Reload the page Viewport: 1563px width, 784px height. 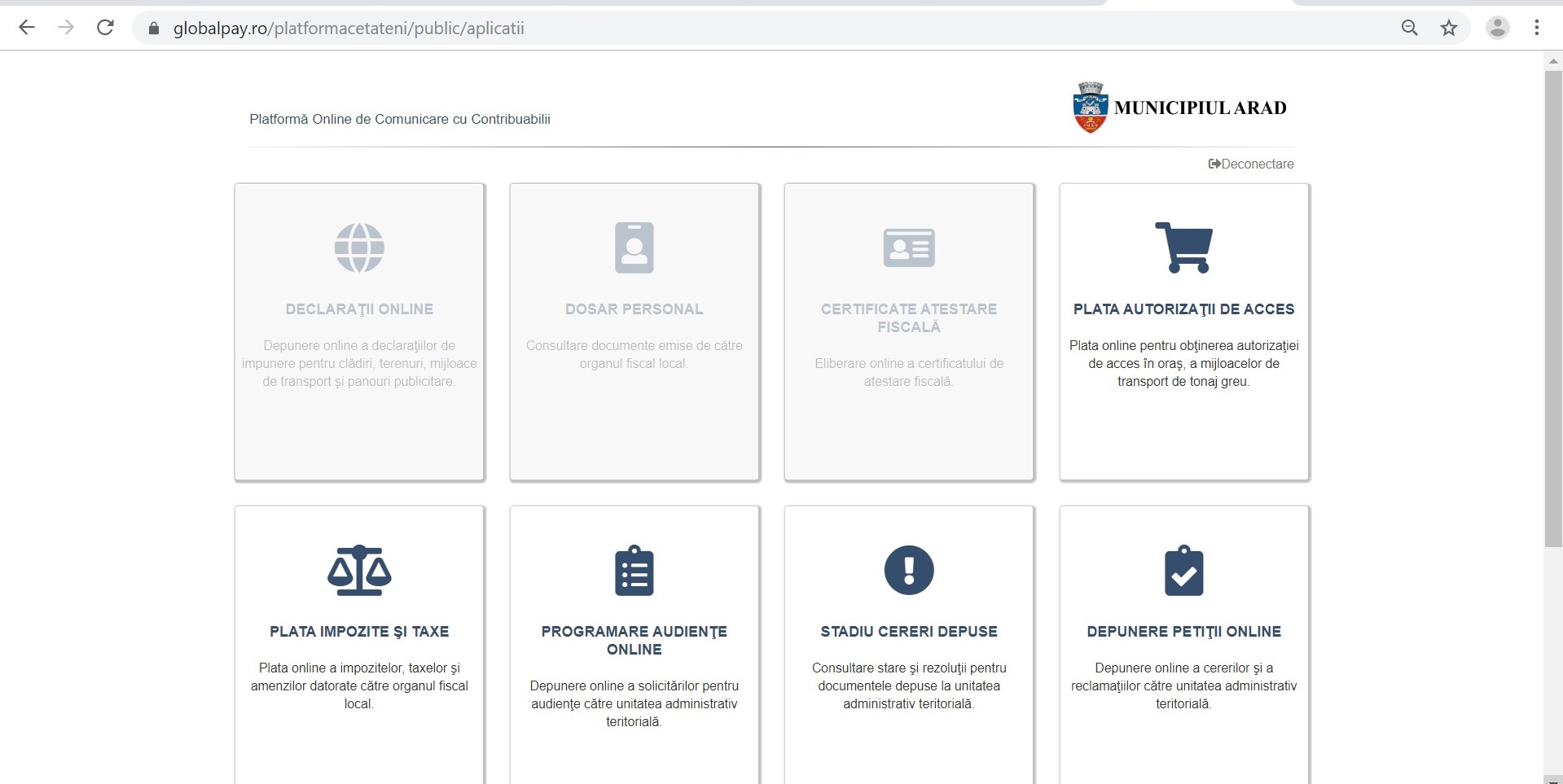coord(105,28)
